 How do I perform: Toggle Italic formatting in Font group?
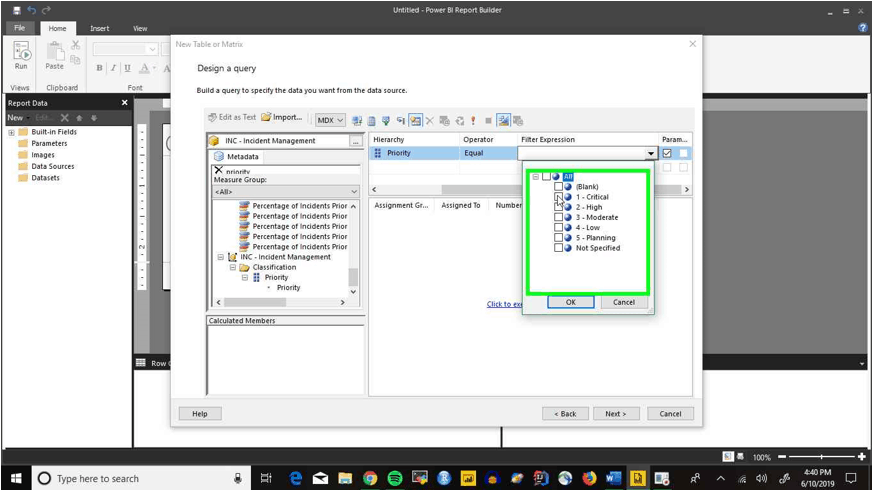pyautogui.click(x=113, y=68)
